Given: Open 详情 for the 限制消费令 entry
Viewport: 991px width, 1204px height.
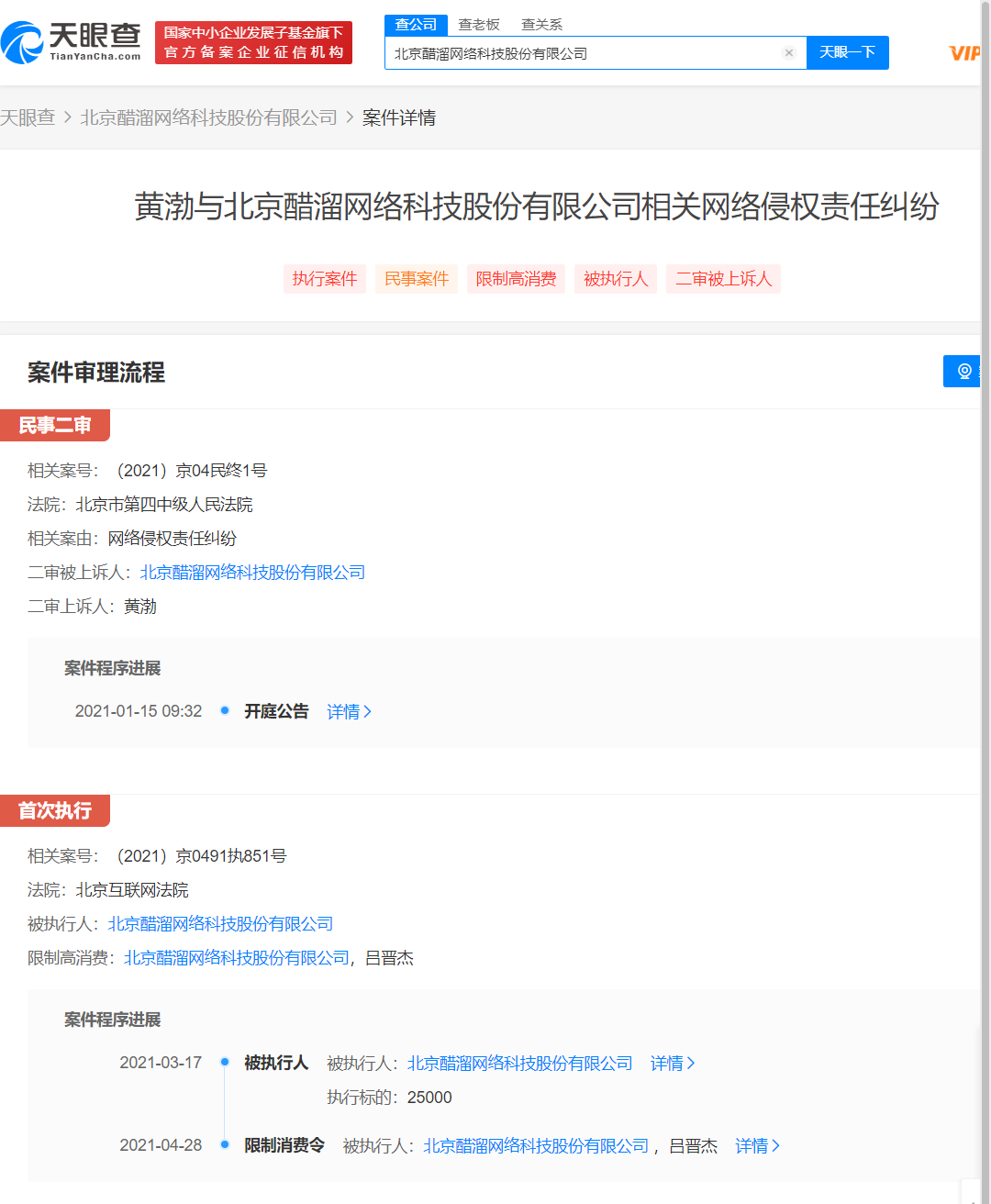Looking at the screenshot, I should coord(757,1146).
